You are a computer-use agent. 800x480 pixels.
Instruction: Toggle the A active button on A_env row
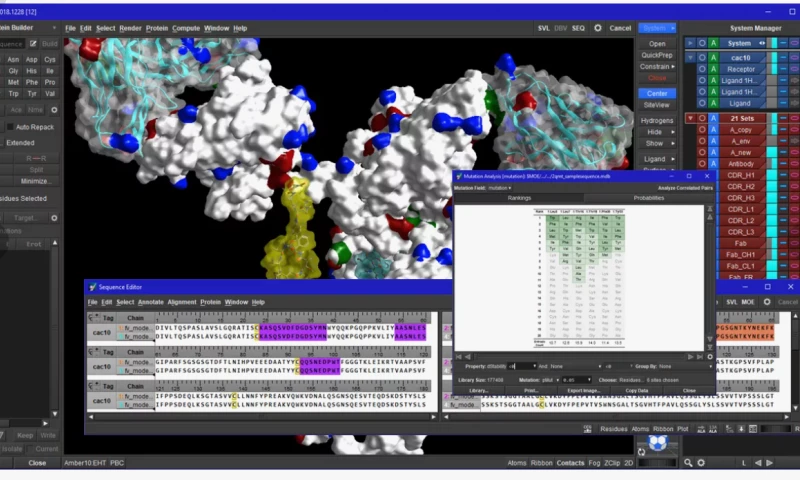713,141
